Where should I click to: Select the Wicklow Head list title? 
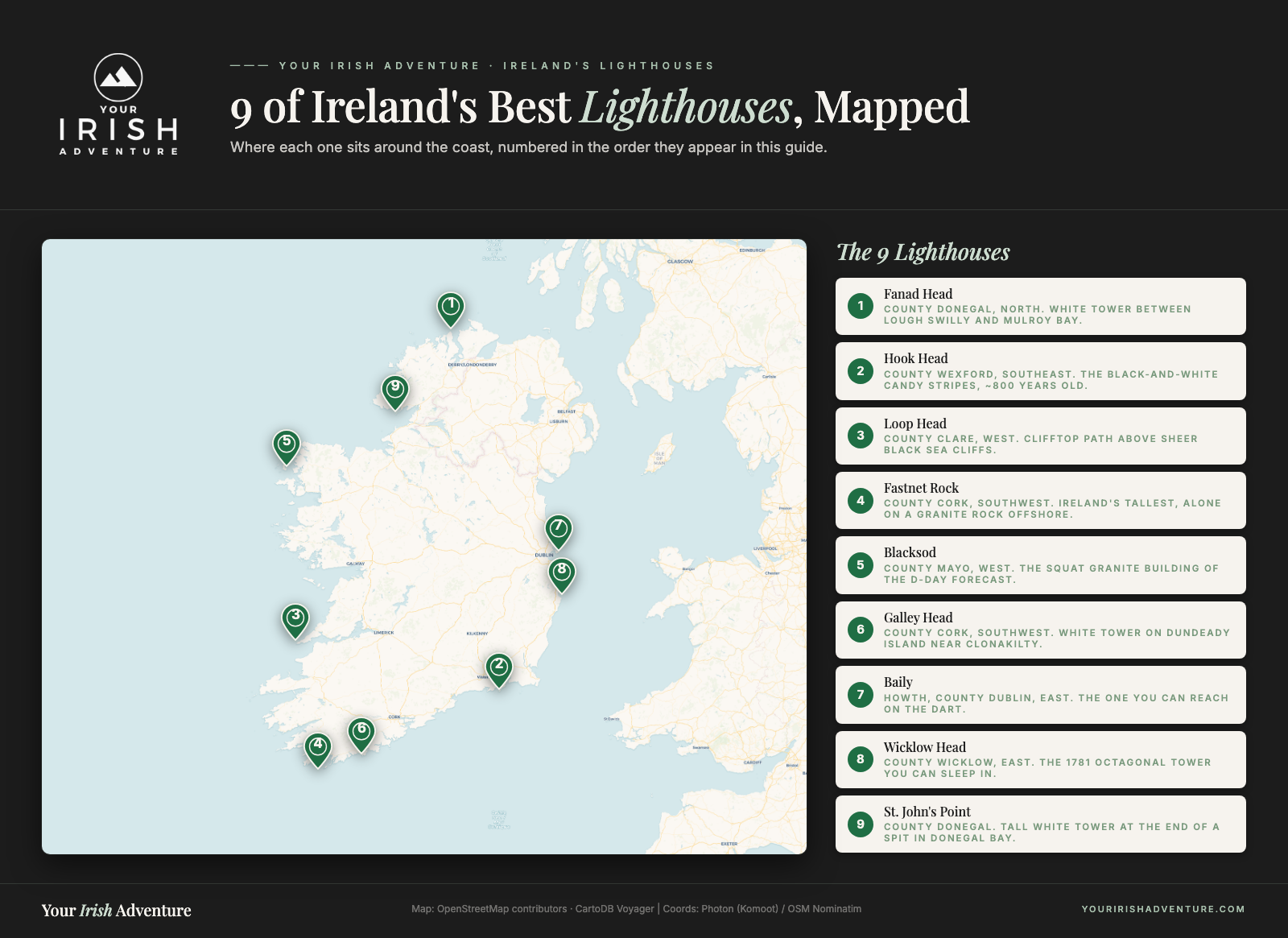click(x=924, y=747)
